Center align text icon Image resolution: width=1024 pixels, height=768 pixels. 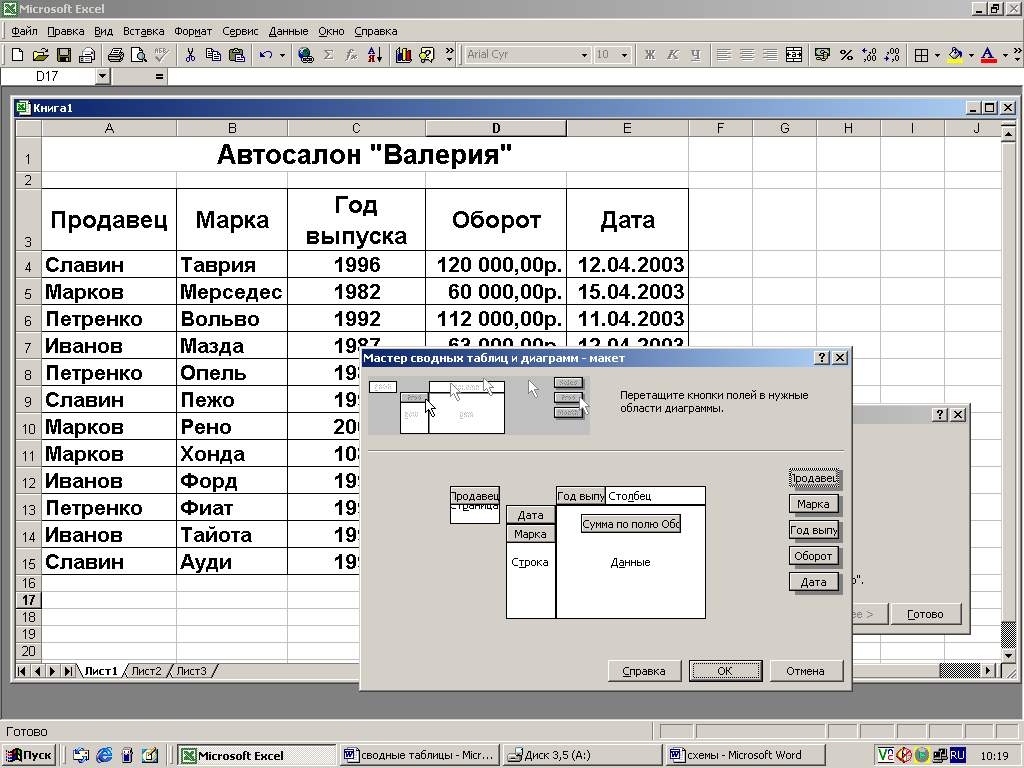tap(747, 55)
